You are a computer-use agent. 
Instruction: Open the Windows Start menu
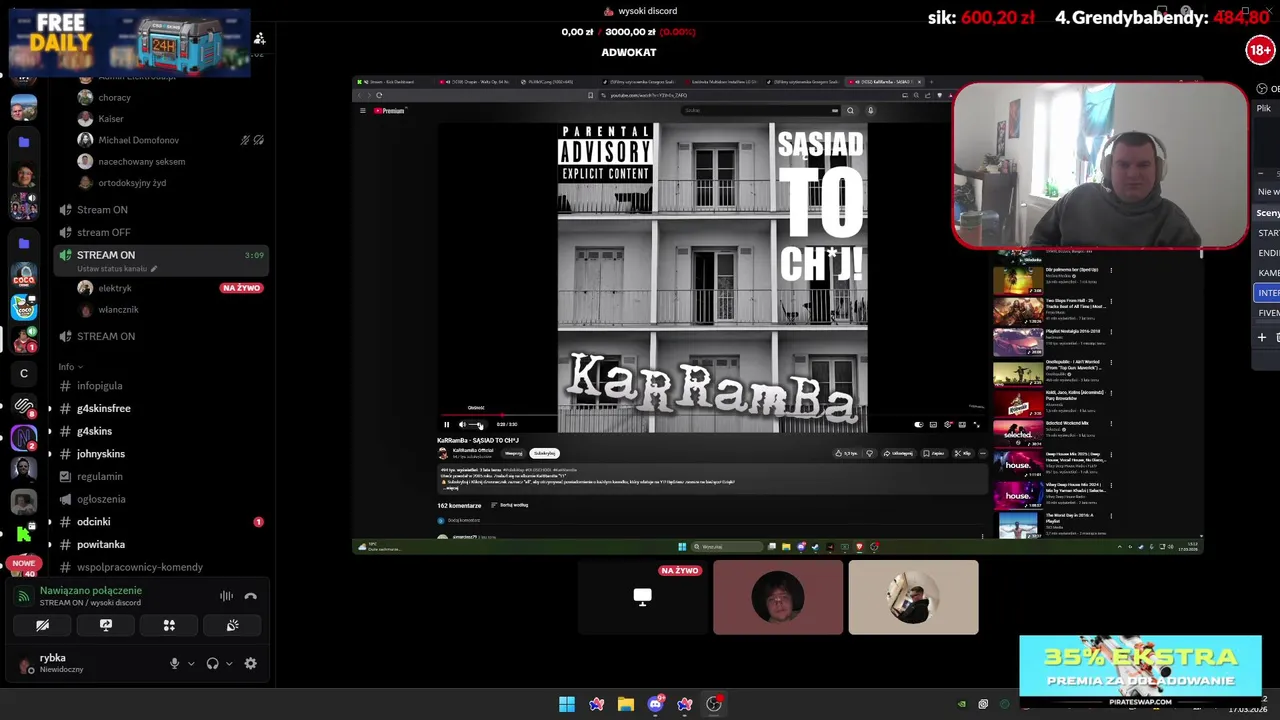click(x=567, y=704)
